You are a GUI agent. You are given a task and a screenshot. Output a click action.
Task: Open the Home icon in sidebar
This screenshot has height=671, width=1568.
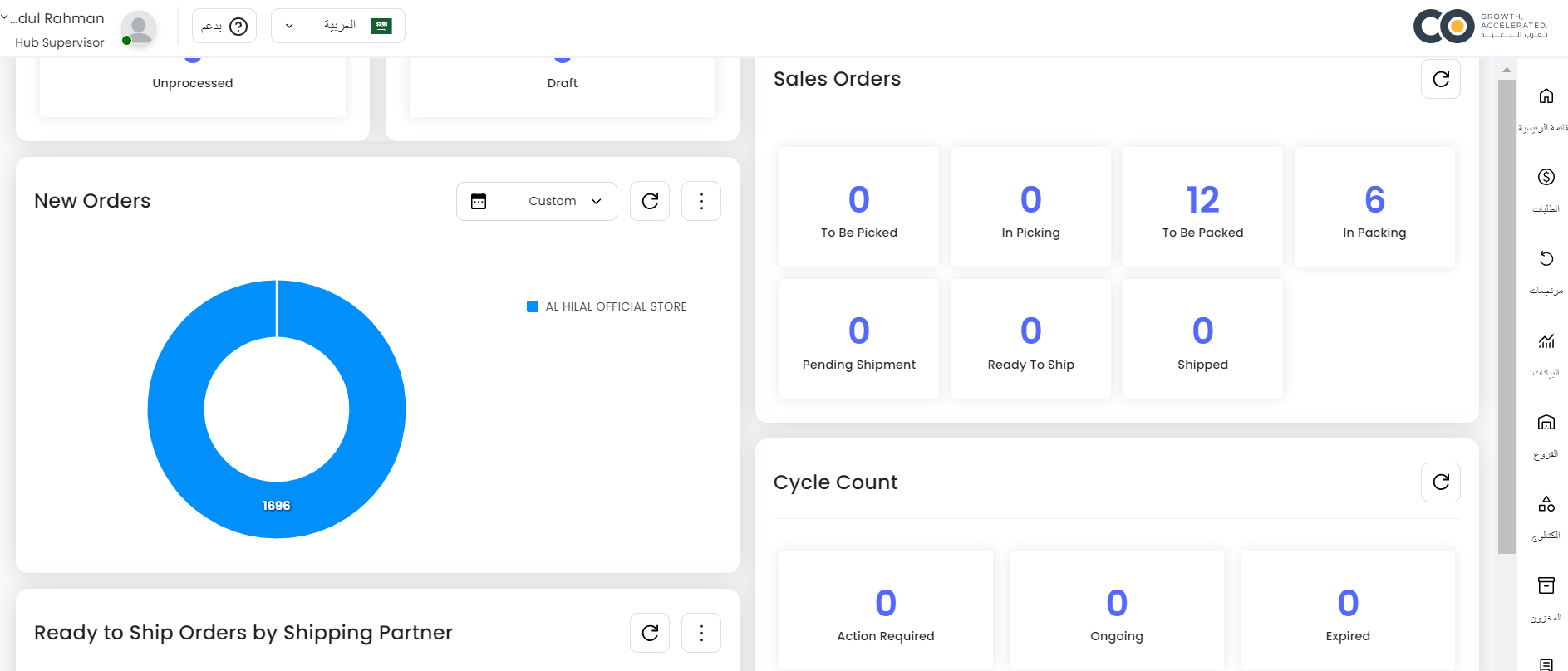[x=1546, y=96]
